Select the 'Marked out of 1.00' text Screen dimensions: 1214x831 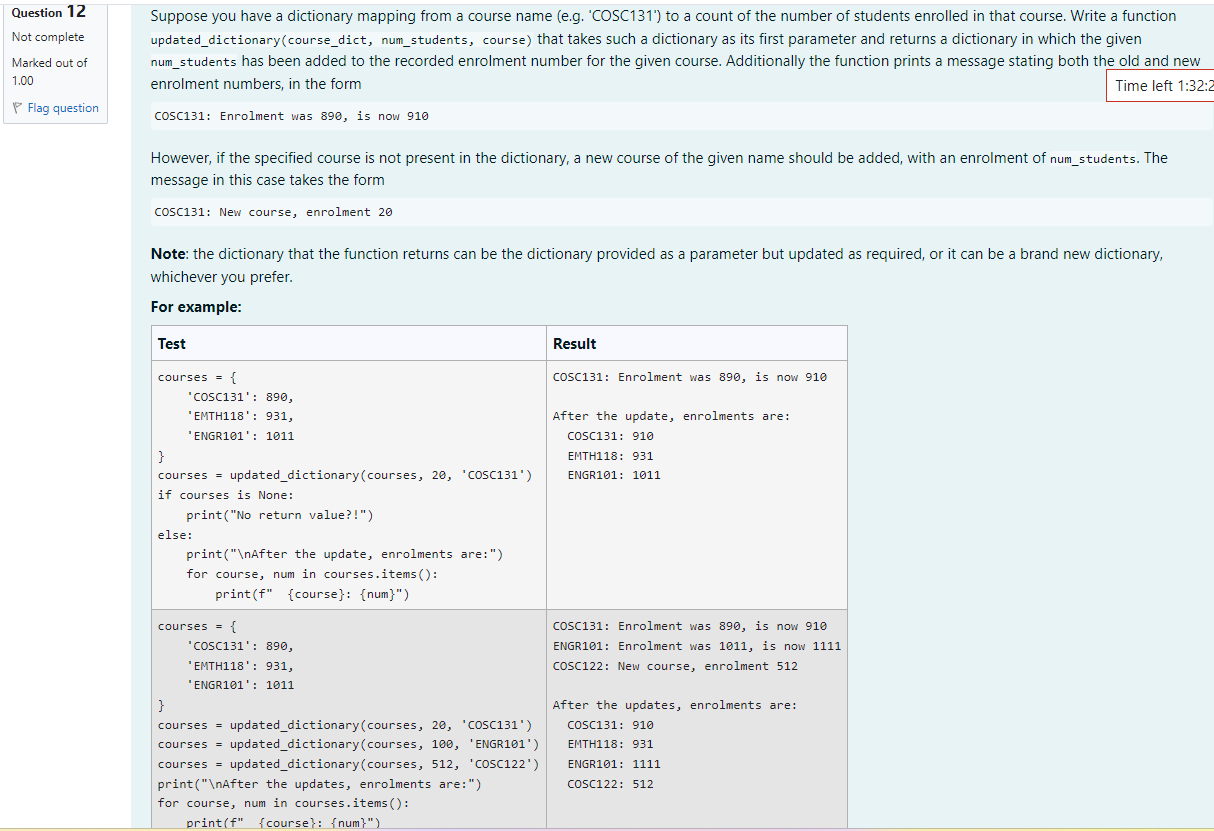(x=49, y=70)
